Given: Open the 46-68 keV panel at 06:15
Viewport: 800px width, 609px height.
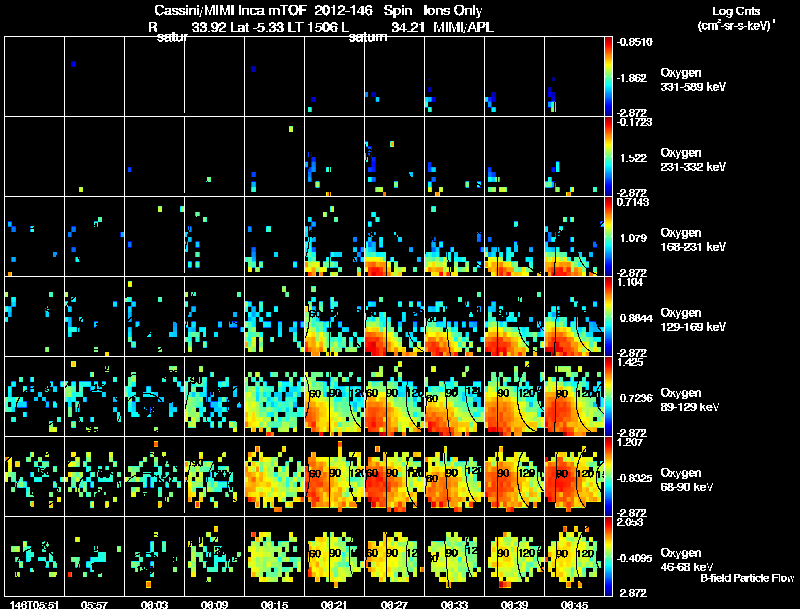Looking at the screenshot, I should point(274,556).
